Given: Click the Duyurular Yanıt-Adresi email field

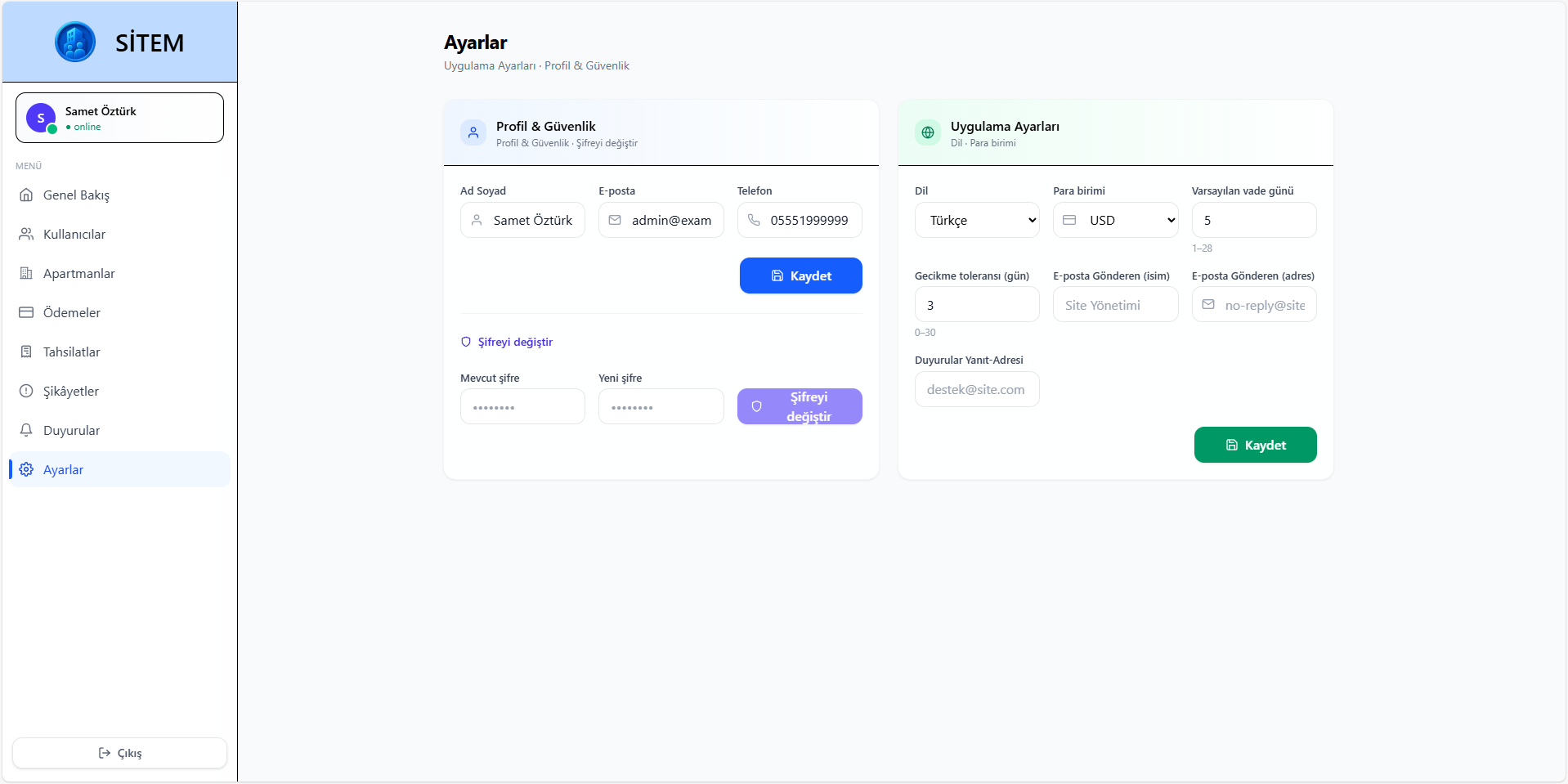Looking at the screenshot, I should coord(977,390).
